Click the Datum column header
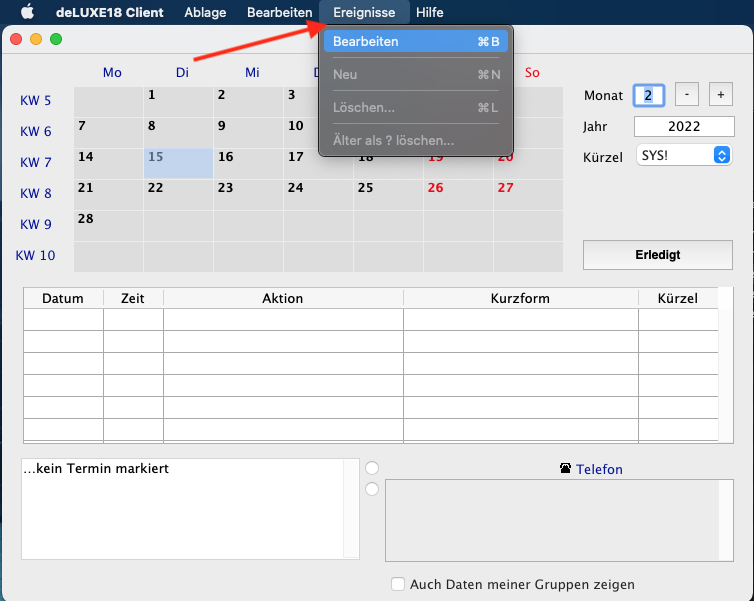The image size is (754, 601). click(x=63, y=298)
